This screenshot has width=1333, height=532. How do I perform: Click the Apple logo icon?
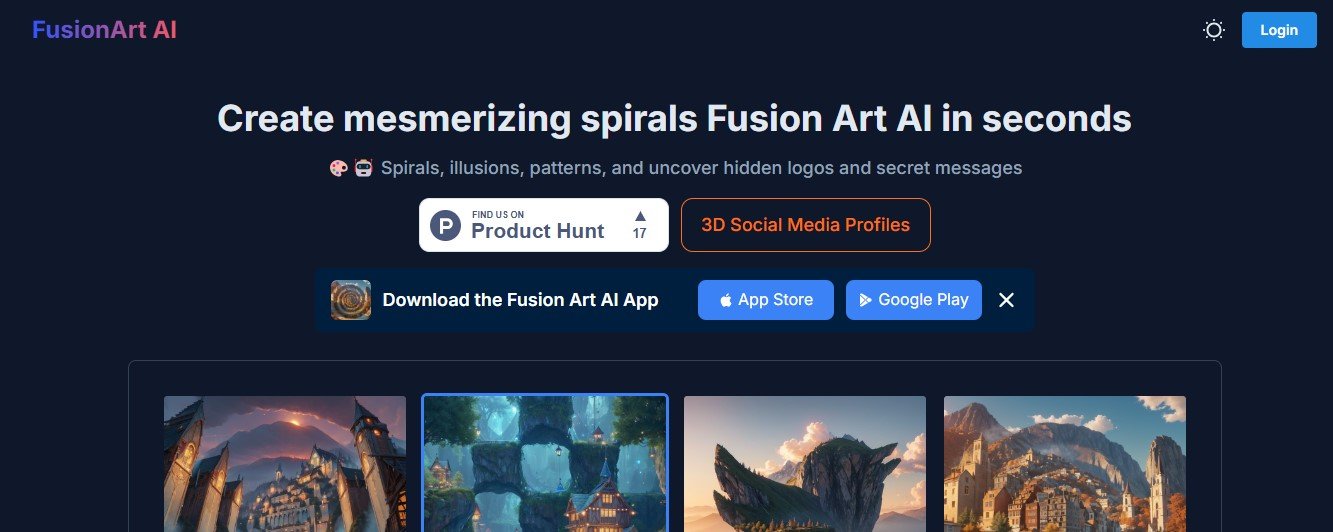[x=726, y=300]
